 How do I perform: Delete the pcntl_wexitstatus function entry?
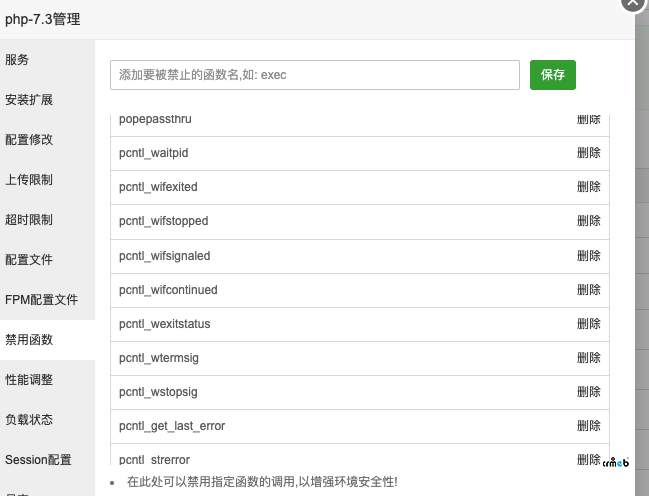pyautogui.click(x=589, y=324)
